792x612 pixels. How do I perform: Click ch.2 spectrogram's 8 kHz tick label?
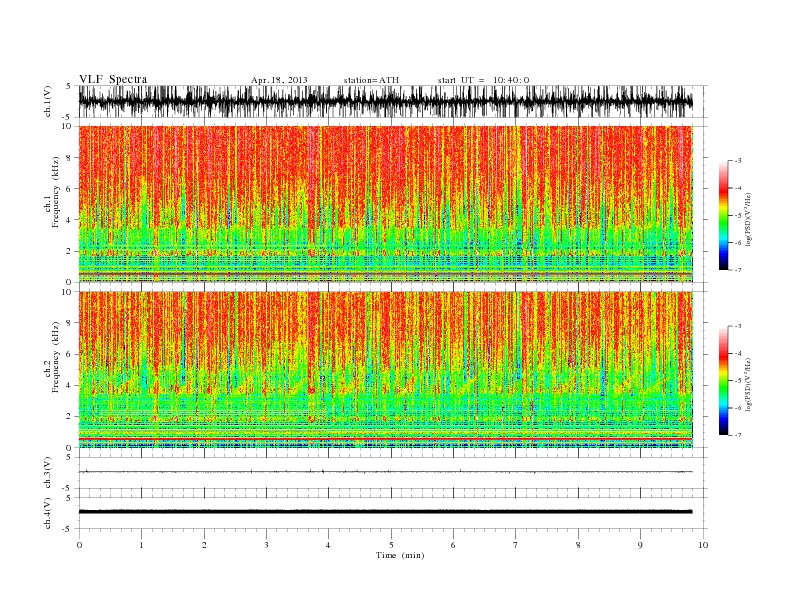click(x=70, y=323)
